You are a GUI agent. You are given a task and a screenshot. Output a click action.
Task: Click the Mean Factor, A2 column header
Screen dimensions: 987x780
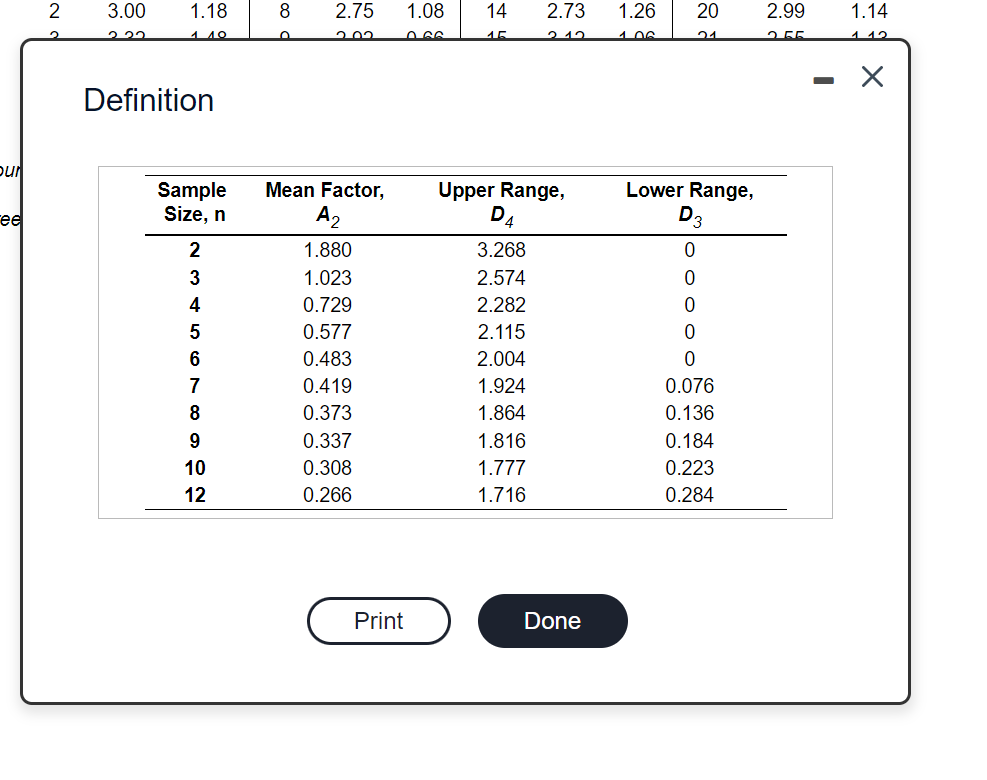point(324,202)
